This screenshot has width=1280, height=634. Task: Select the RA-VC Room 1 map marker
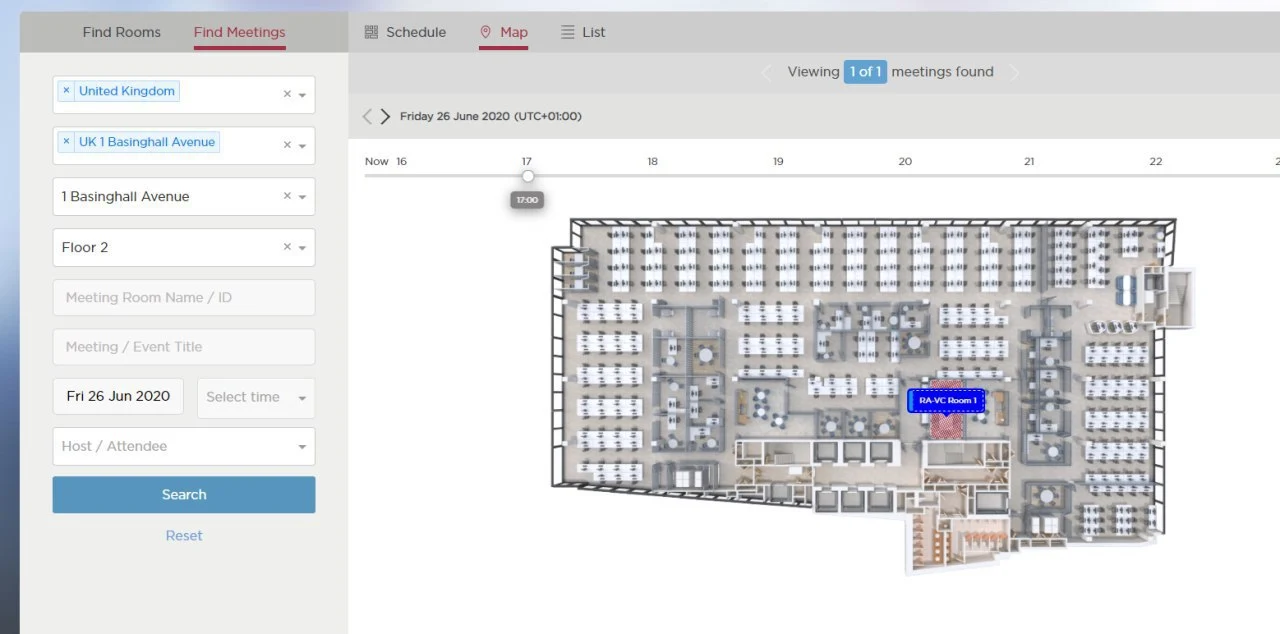(946, 401)
